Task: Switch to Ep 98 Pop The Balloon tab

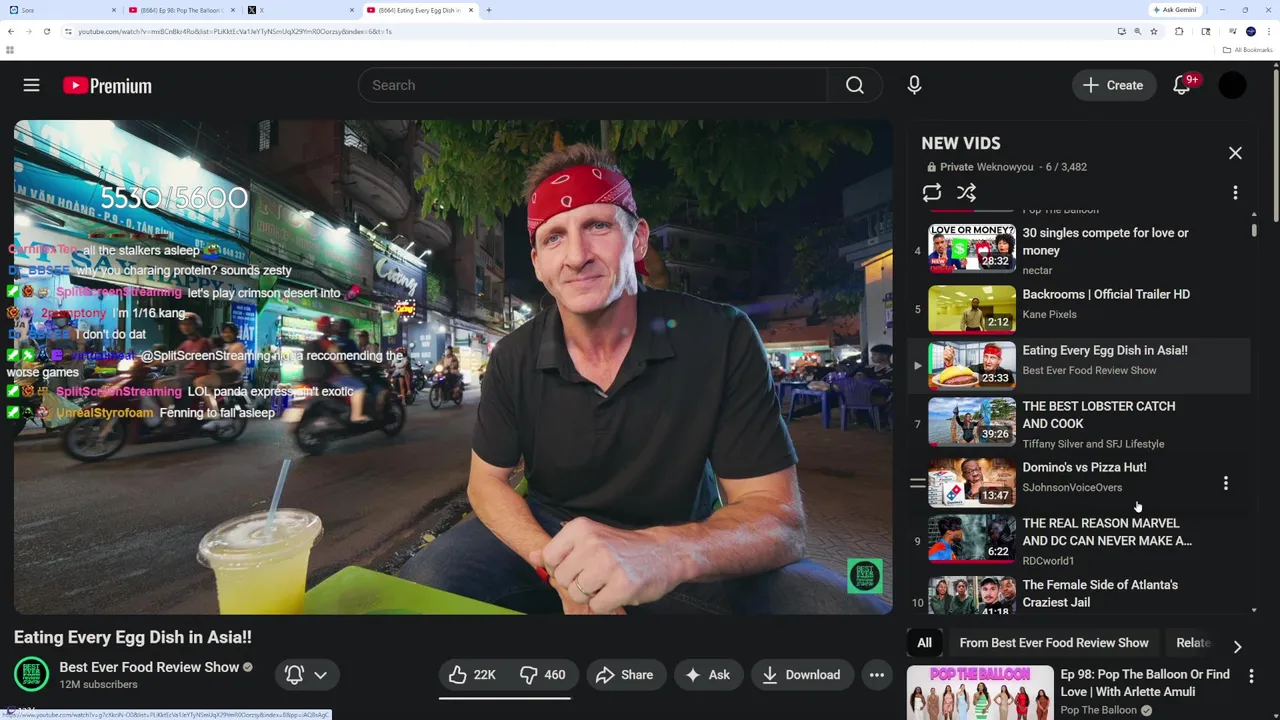Action: pos(180,10)
